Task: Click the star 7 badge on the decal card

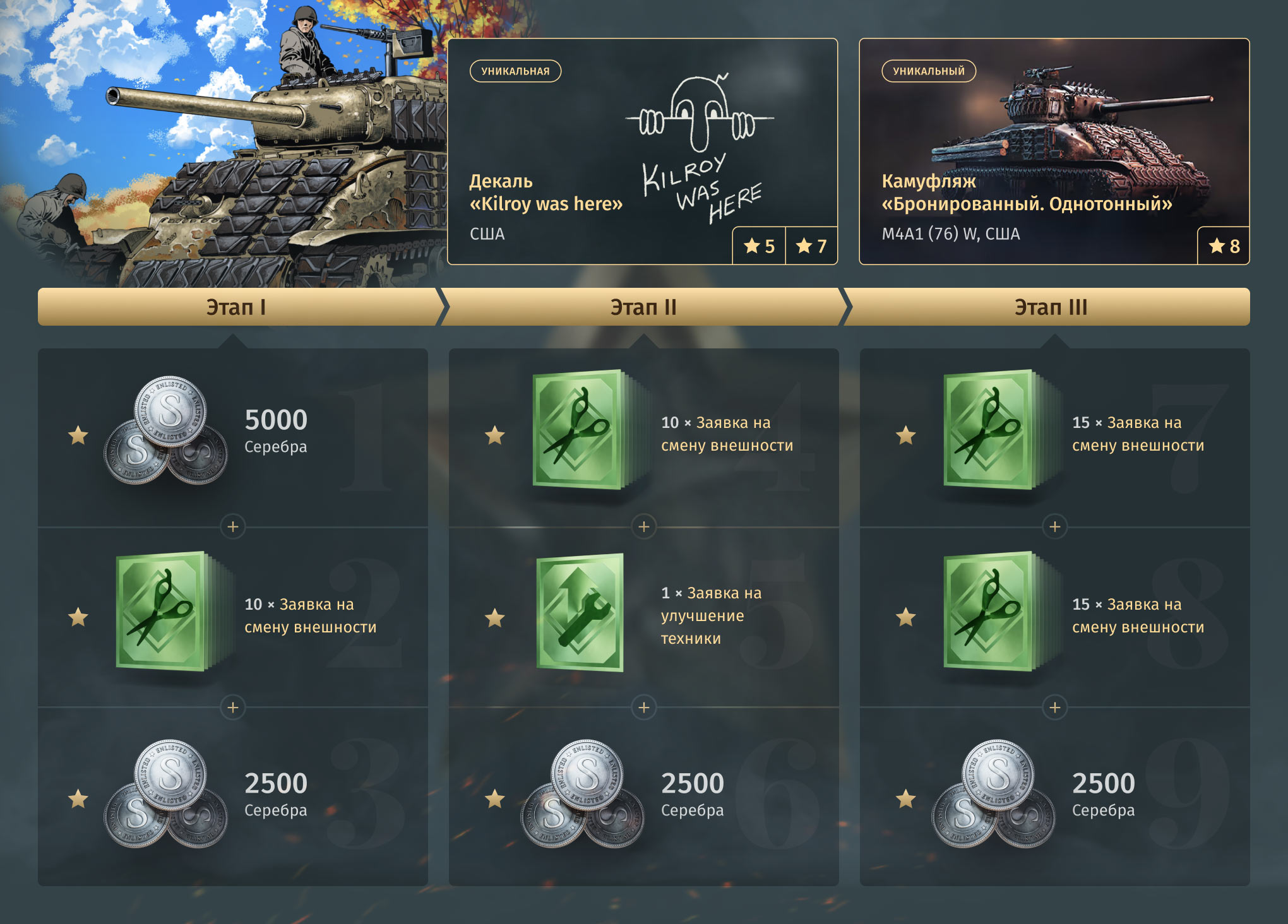Action: pos(811,246)
